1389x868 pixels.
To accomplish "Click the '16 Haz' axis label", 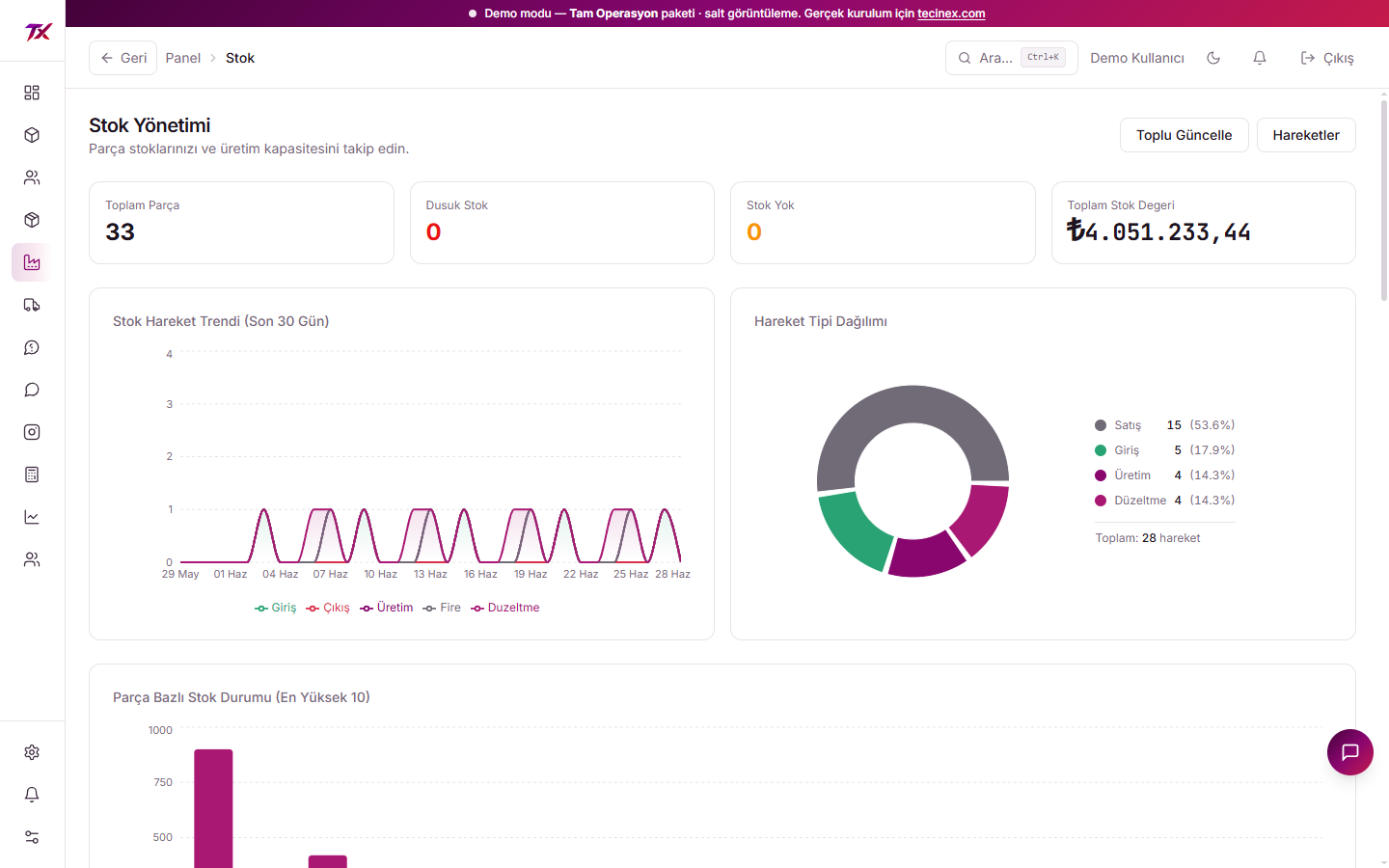I will 480,574.
